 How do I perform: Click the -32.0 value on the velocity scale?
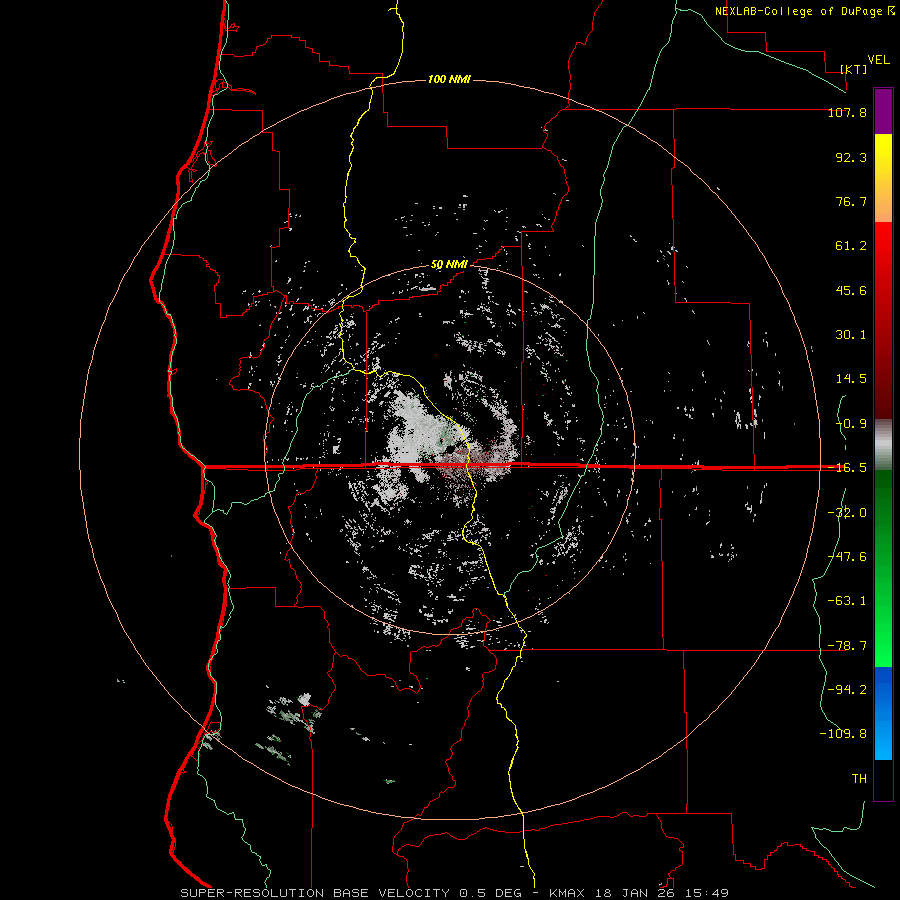847,513
